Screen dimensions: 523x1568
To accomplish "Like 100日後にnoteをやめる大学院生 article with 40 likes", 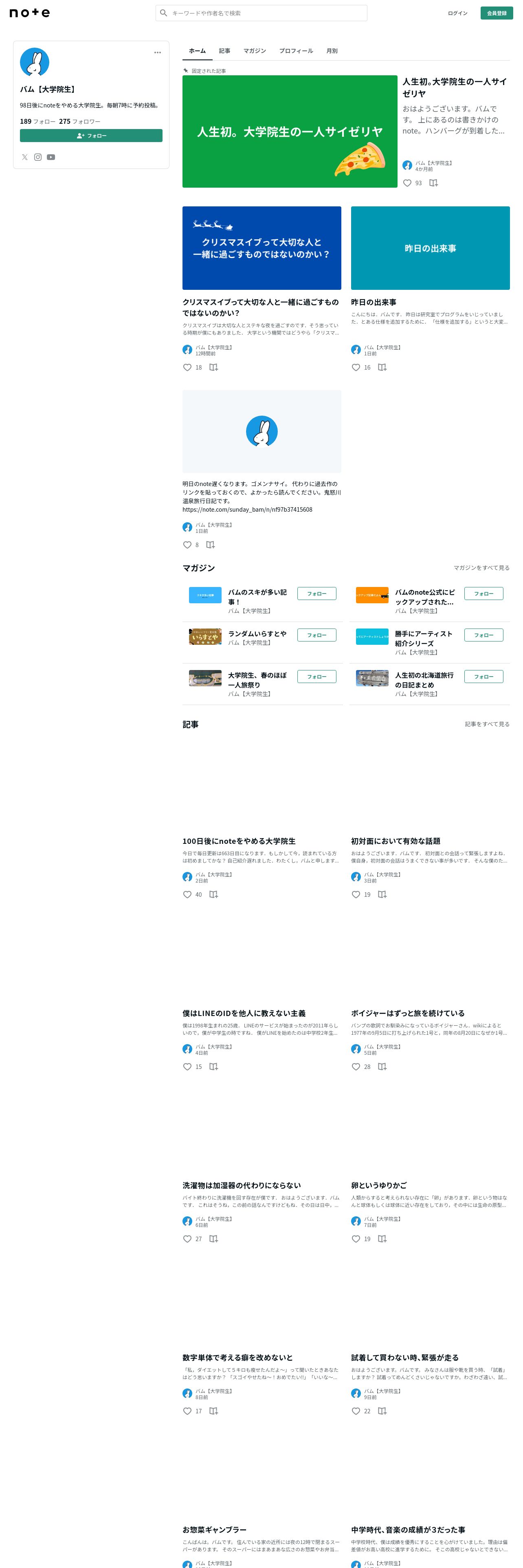I will (x=187, y=894).
